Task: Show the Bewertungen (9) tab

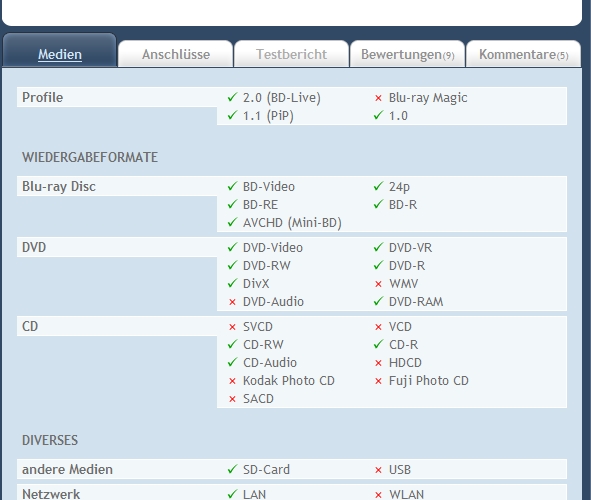Action: tap(407, 54)
